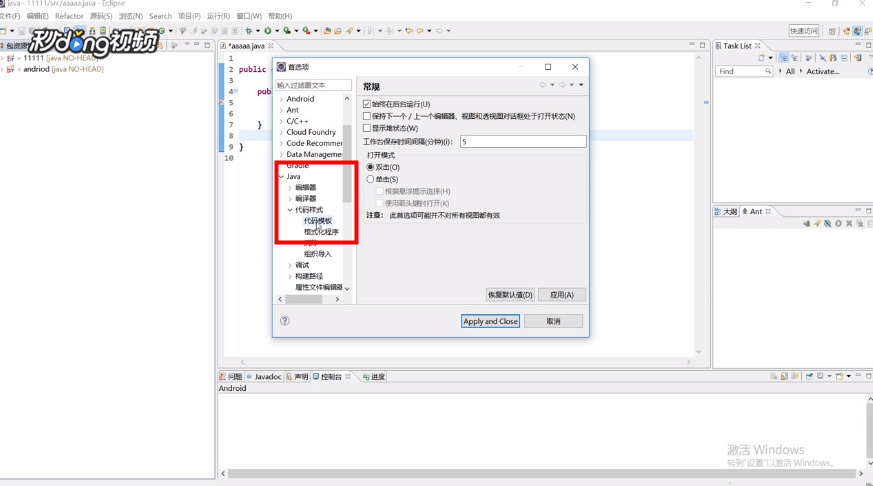This screenshot has height=486, width=873.
Task: Open Search menu
Action: coord(160,16)
